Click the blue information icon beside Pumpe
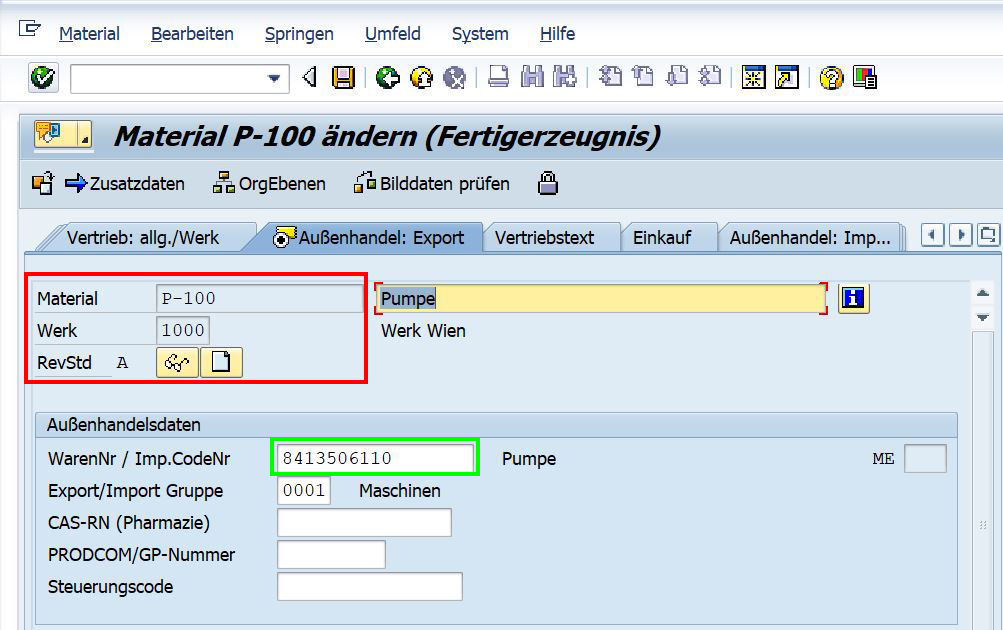 tap(853, 298)
